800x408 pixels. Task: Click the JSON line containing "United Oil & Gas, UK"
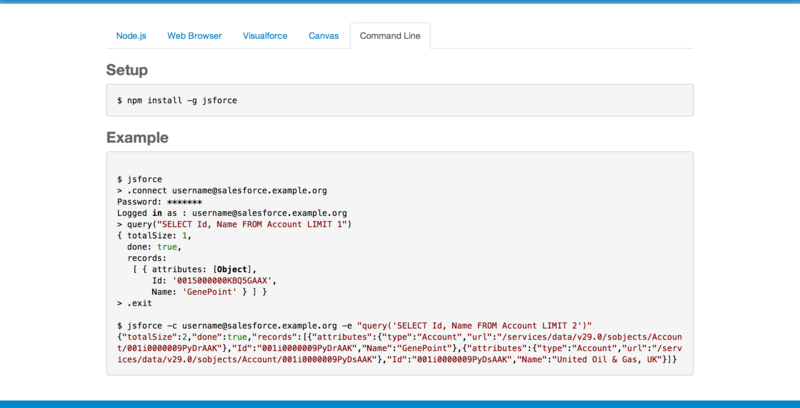pyautogui.click(x=397, y=360)
